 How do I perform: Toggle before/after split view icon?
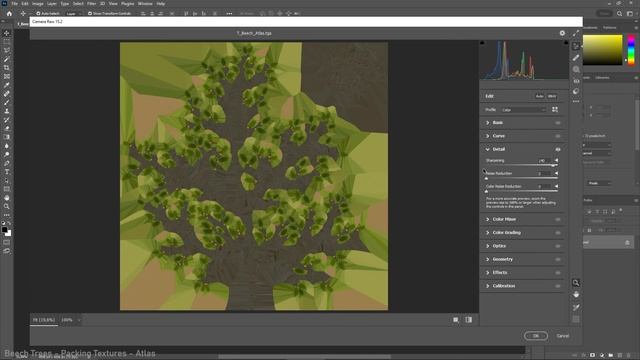click(469, 320)
